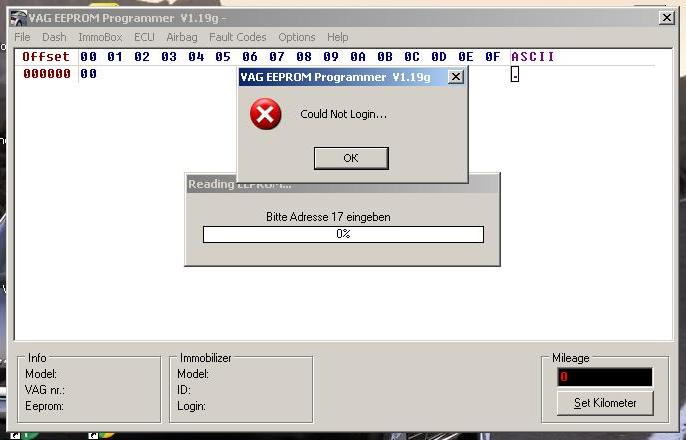Click the Mileage value field

click(x=605, y=377)
